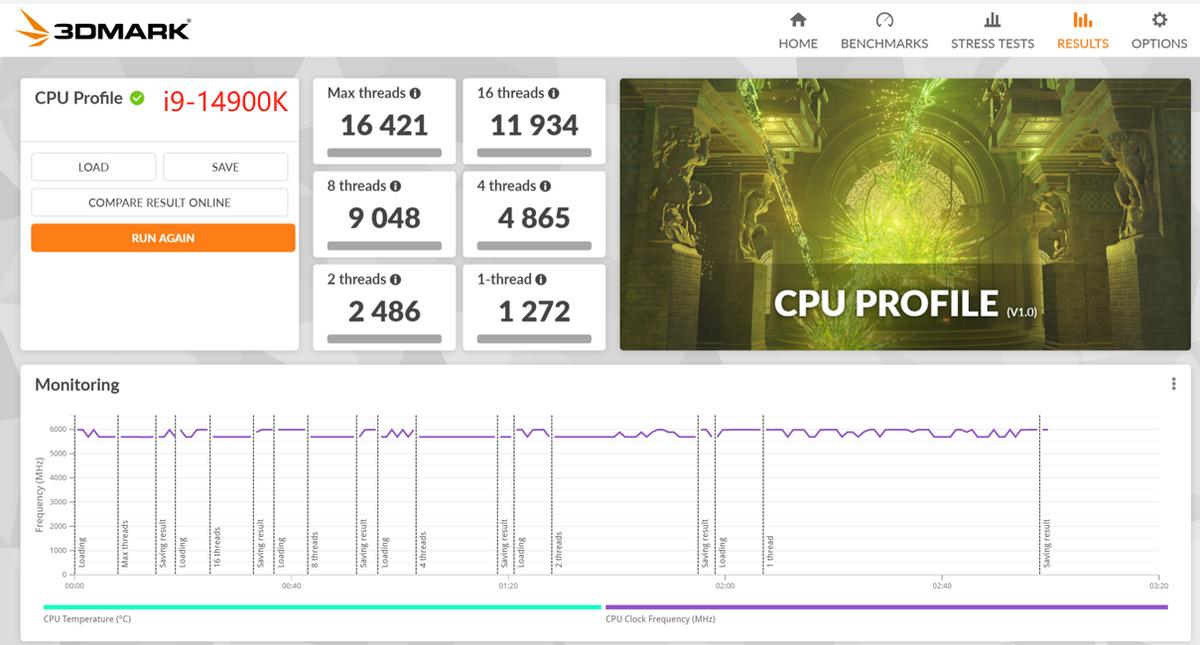Screen dimensions: 1200x645
Task: Click the 16 threads marker on chart
Action: [x=216, y=548]
